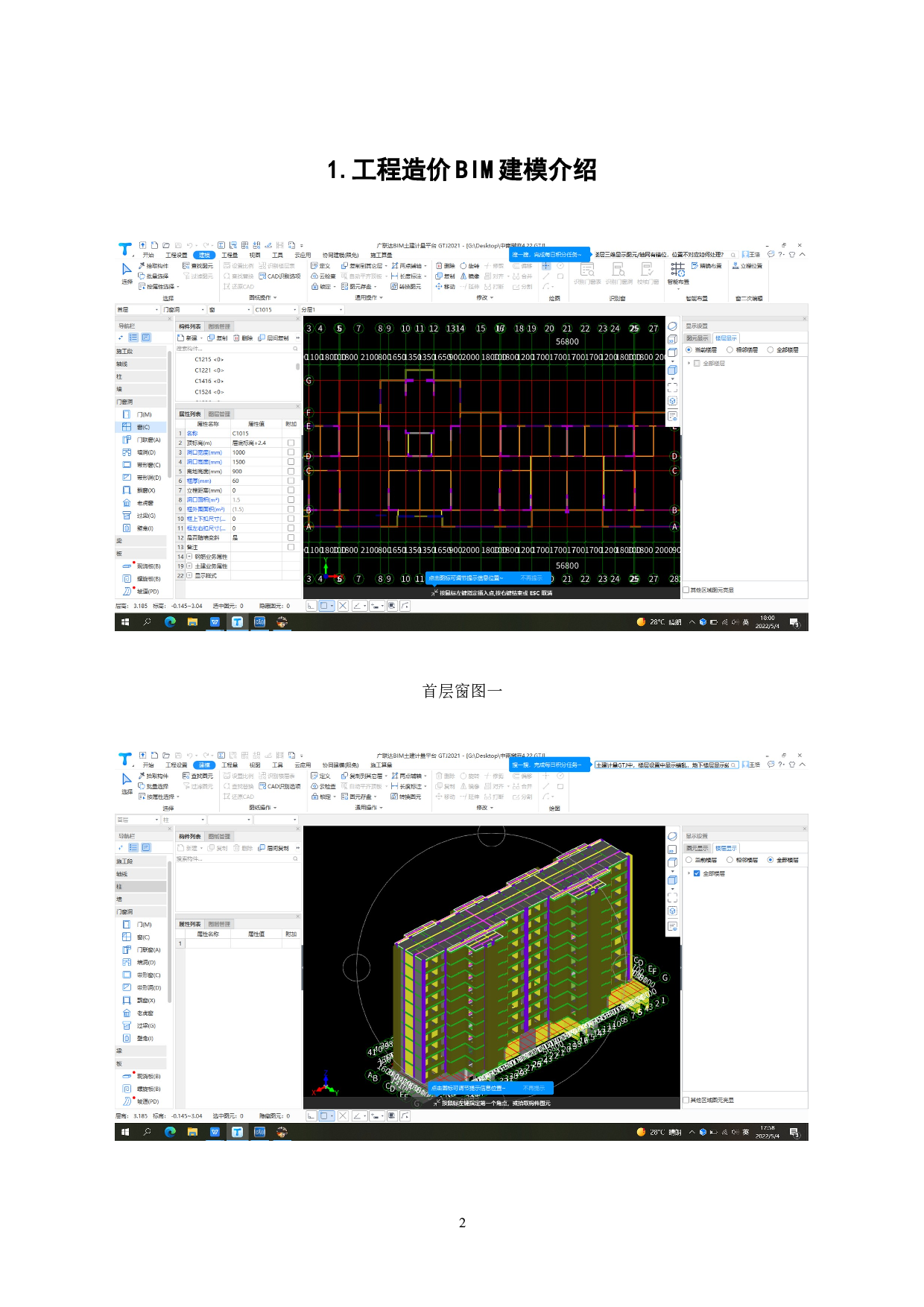Click the 精确布置 precise layout tool
The width and height of the screenshot is (924, 1307).
[706, 266]
